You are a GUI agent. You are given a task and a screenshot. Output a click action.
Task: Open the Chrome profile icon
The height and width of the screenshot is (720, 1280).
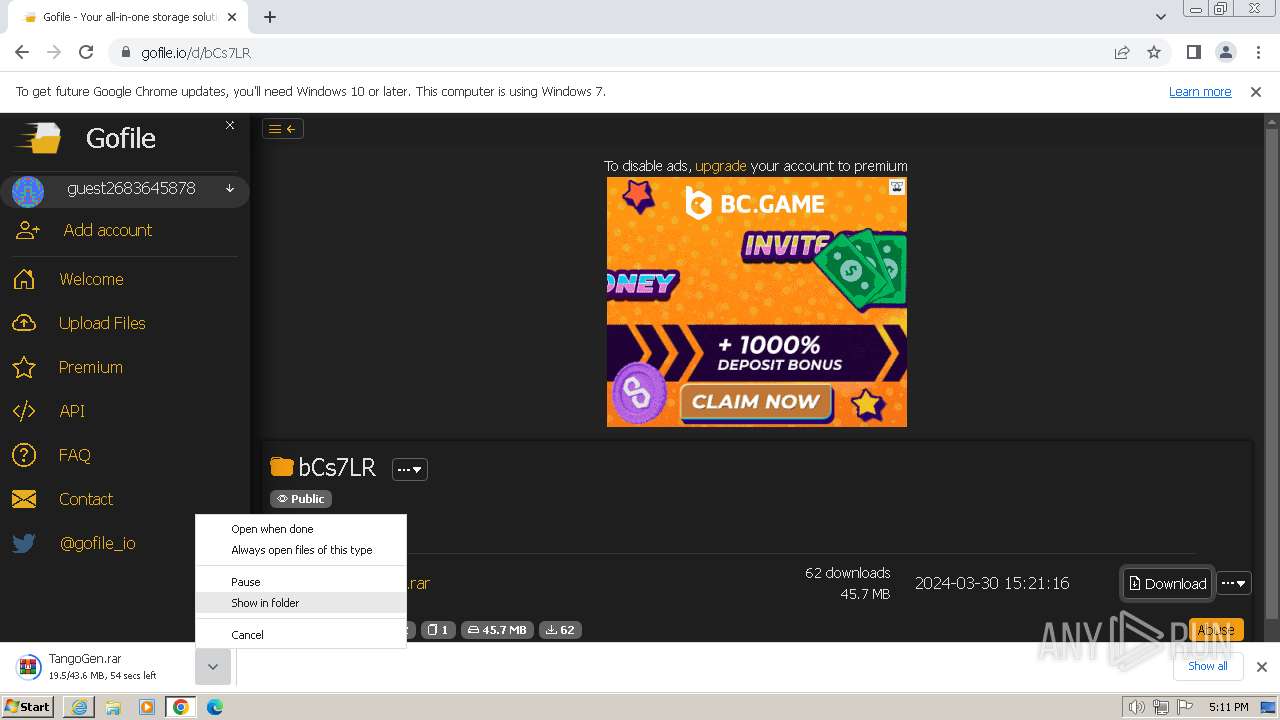(x=1226, y=52)
